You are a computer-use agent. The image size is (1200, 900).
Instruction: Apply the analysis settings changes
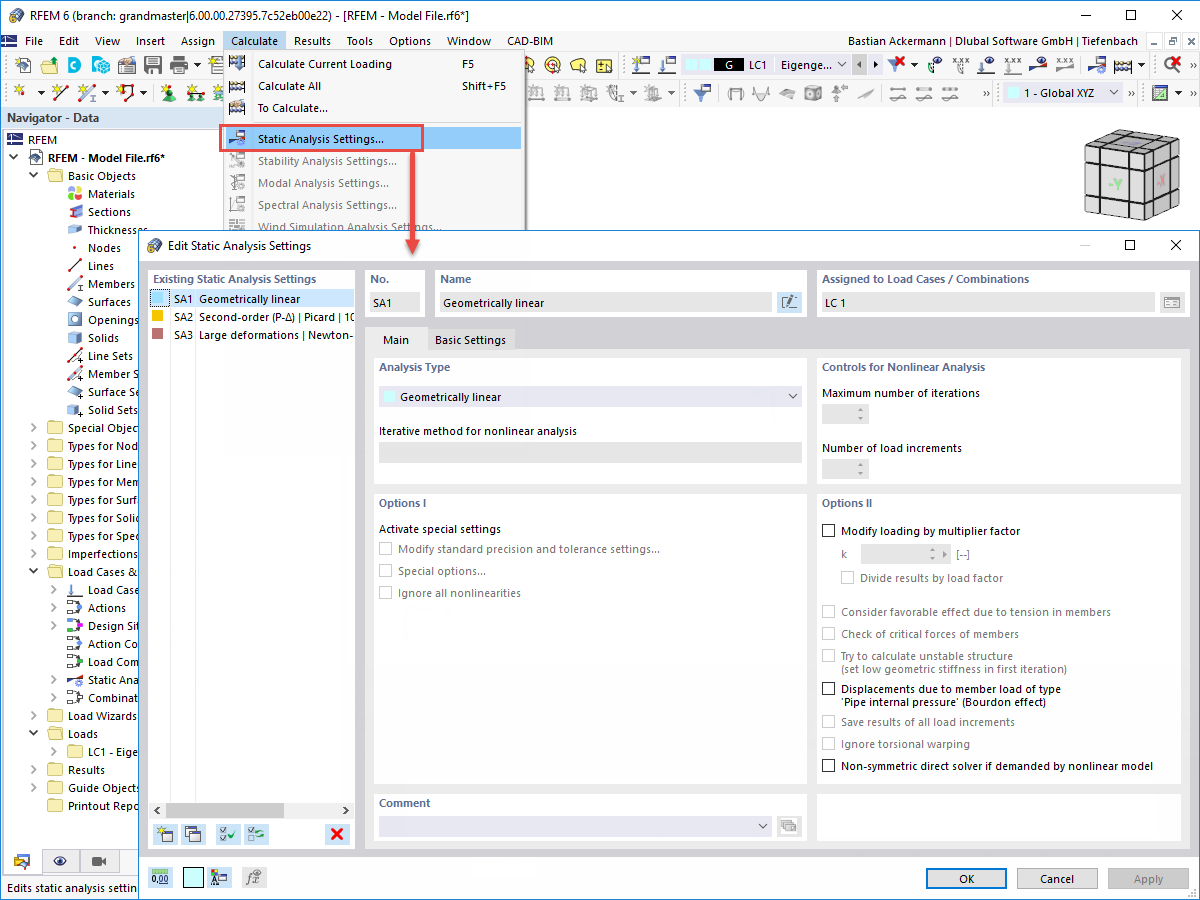[1147, 878]
